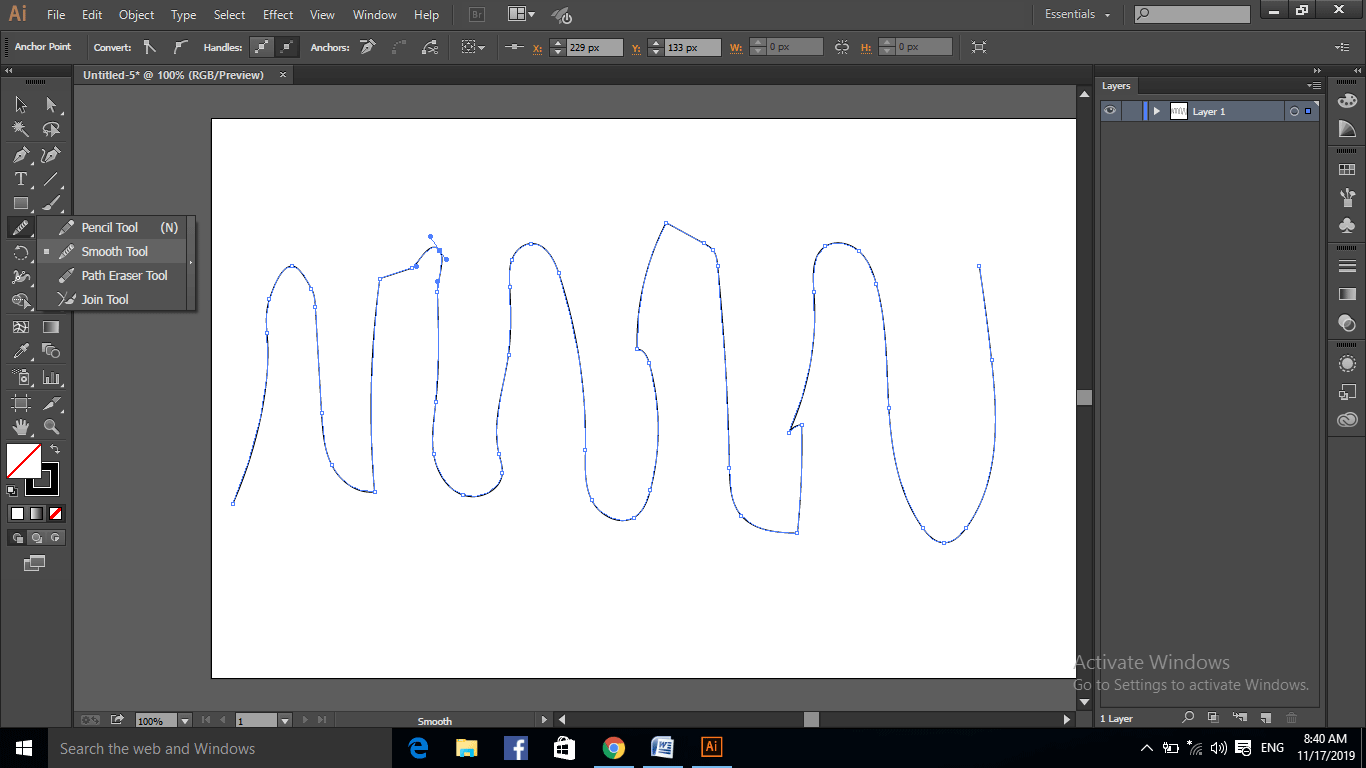Toggle visibility of Layer 1
1366x768 pixels.
pos(1110,111)
